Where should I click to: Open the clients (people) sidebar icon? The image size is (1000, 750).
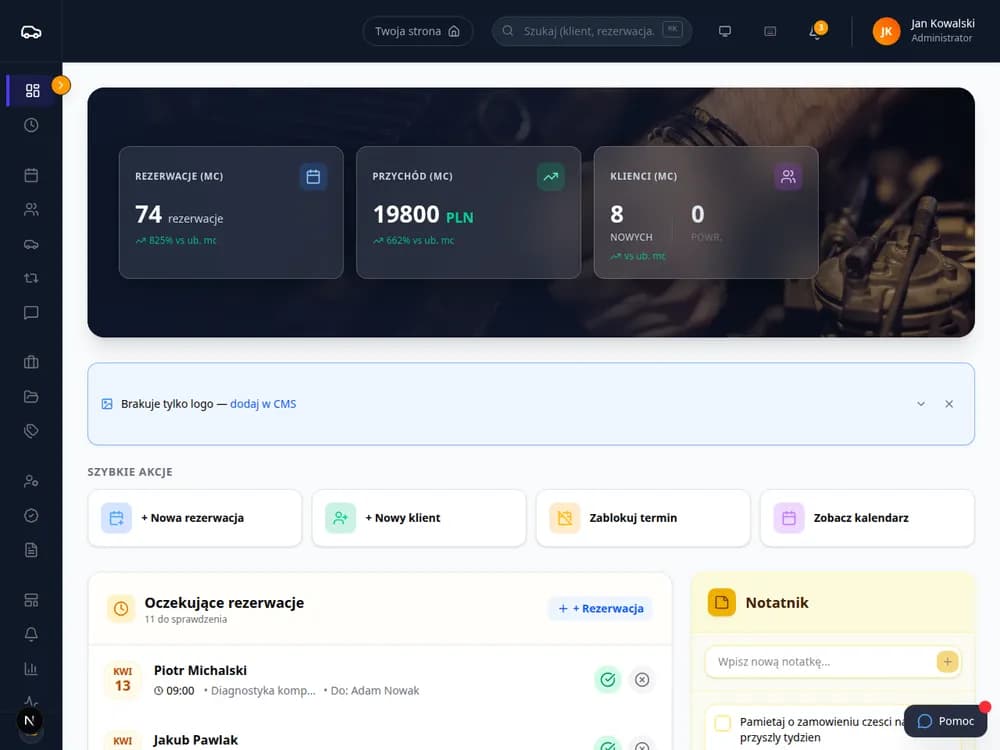[x=31, y=209]
